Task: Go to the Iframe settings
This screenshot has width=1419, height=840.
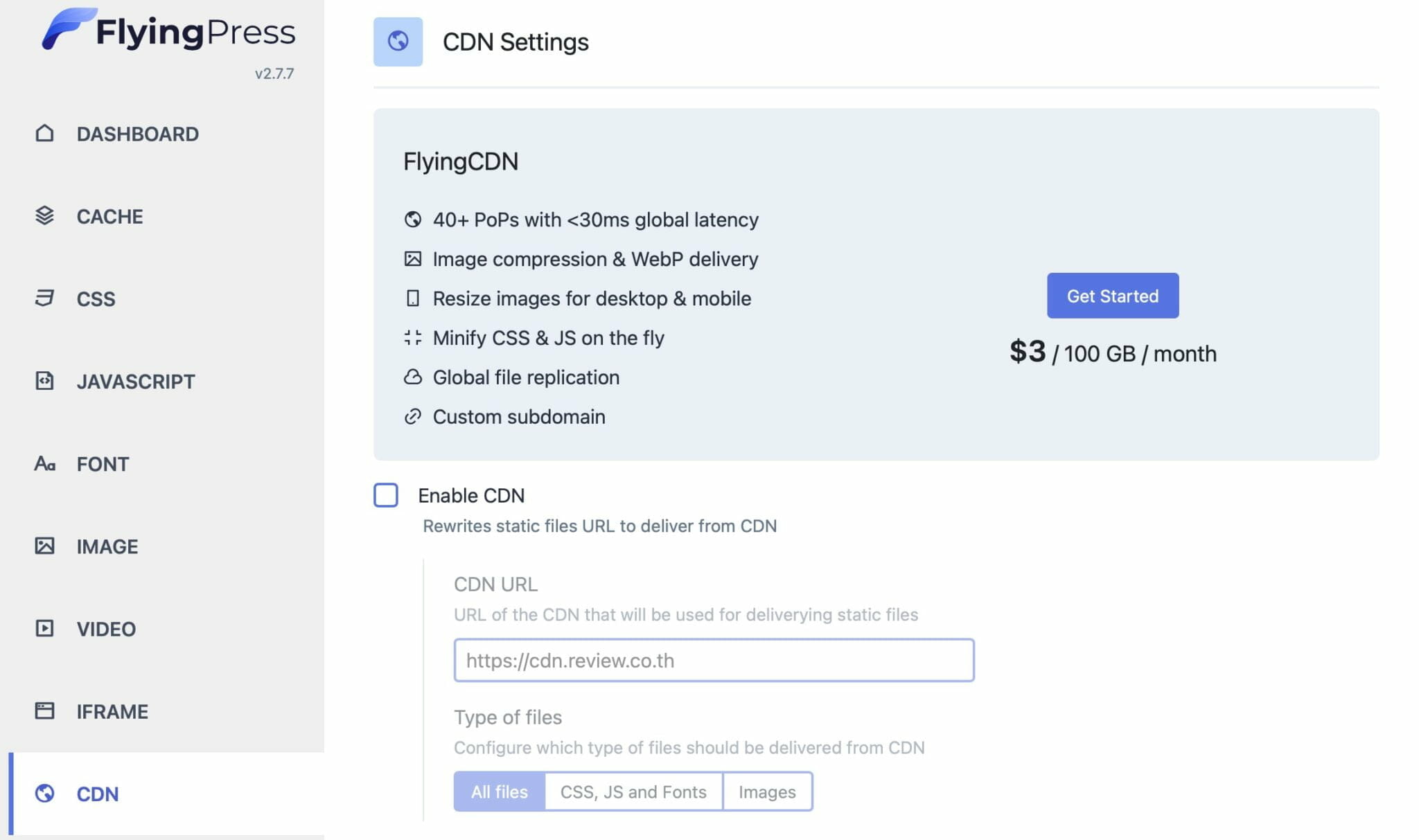Action: click(x=112, y=711)
